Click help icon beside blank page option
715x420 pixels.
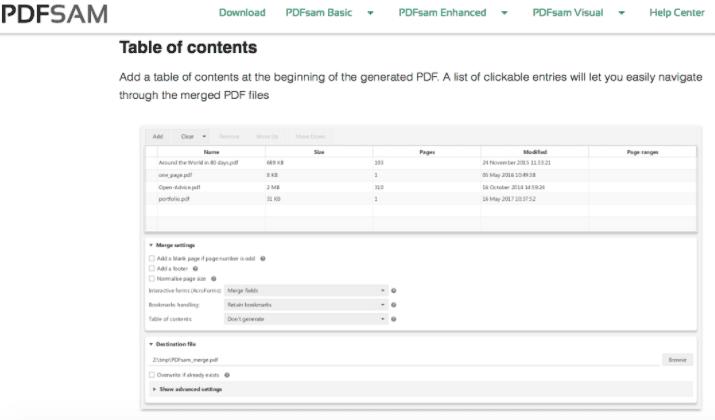pos(263,258)
